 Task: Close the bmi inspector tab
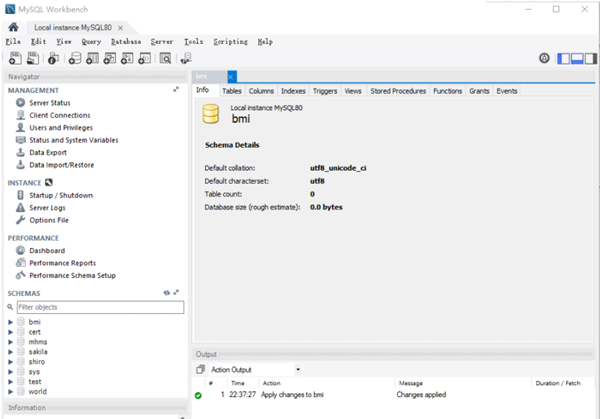[x=232, y=77]
